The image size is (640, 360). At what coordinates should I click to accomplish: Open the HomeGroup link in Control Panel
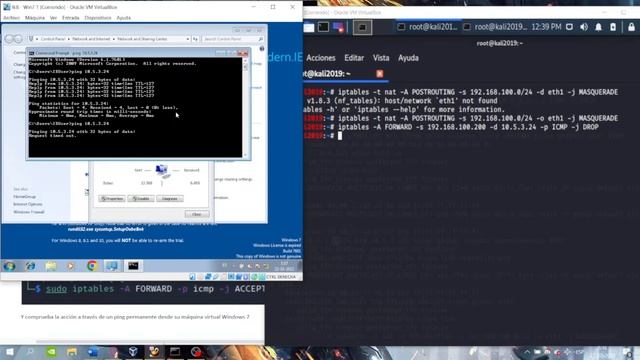point(24,196)
